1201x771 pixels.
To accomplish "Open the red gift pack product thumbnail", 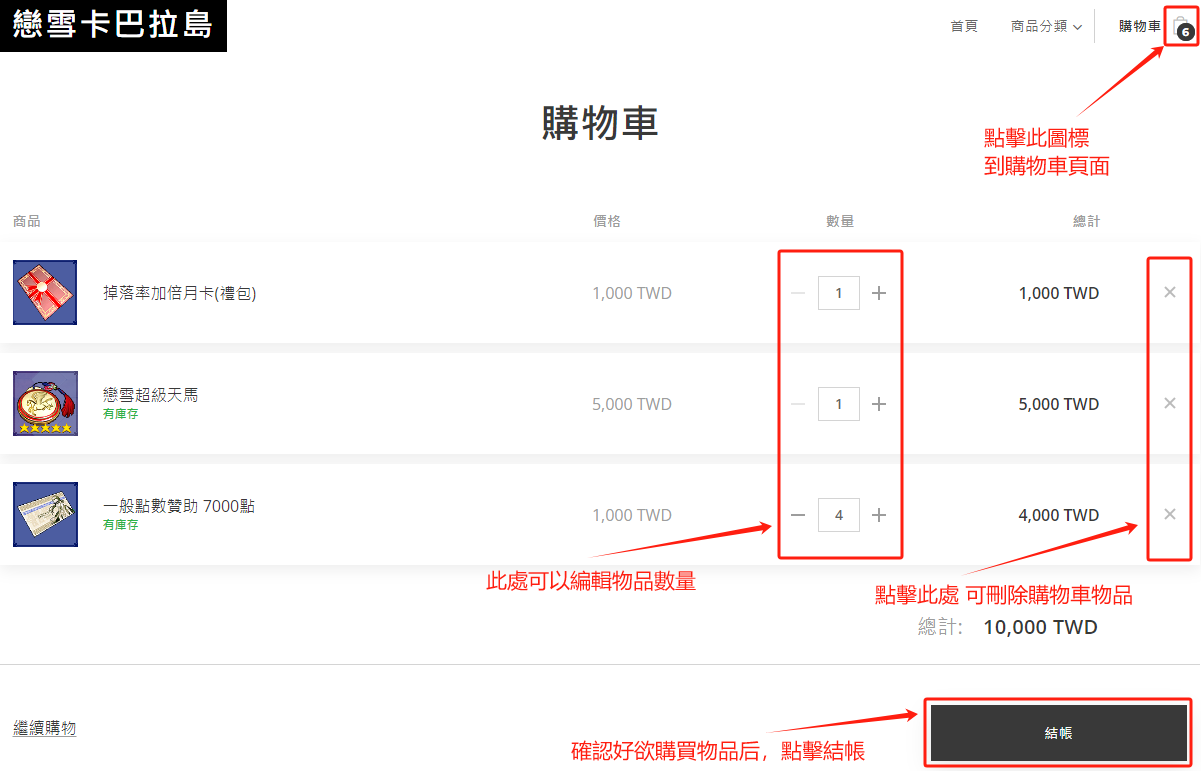I will pos(45,292).
